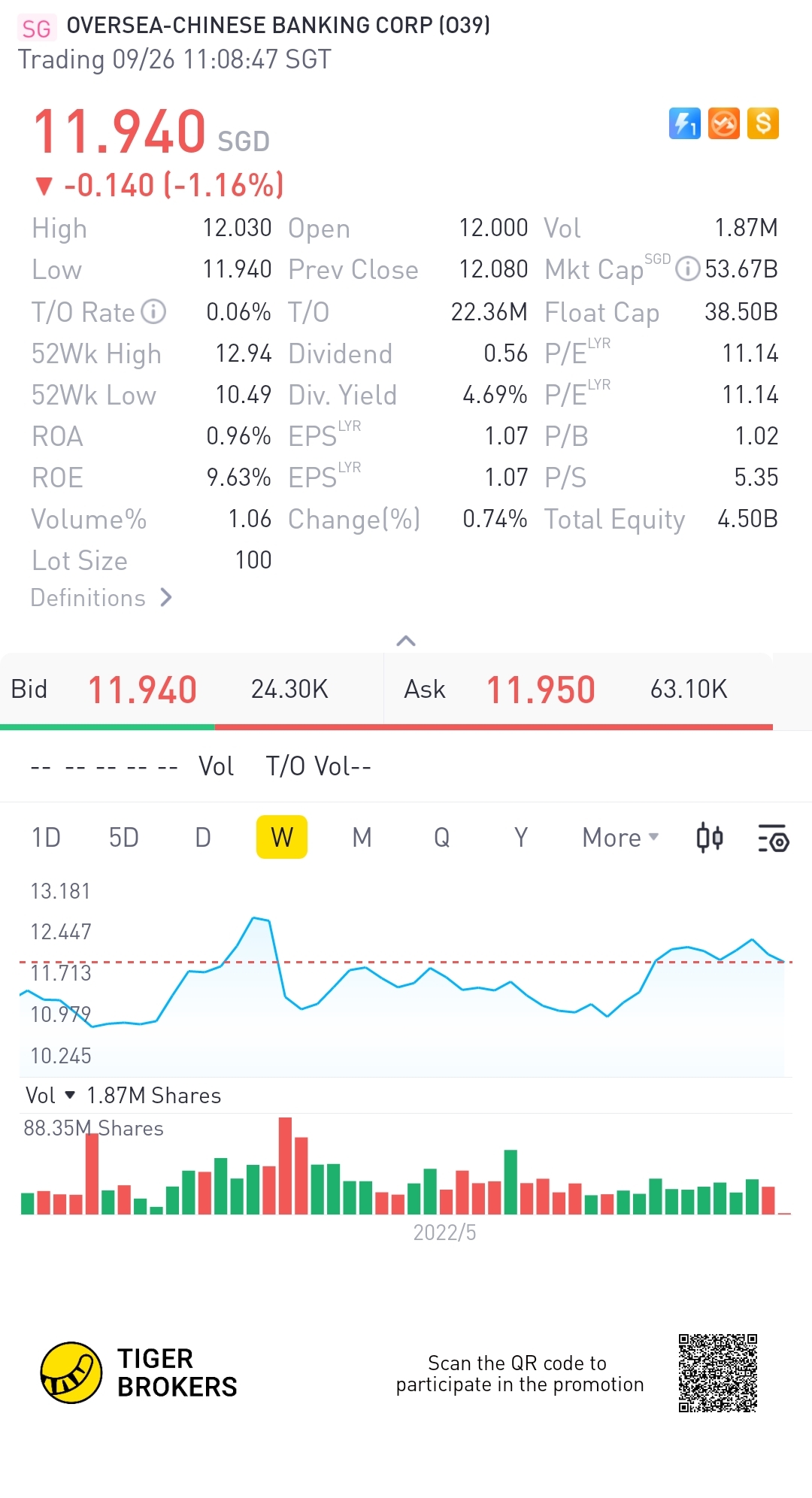Tap the Tiger Brokers logo
812x1498 pixels.
click(x=71, y=1372)
